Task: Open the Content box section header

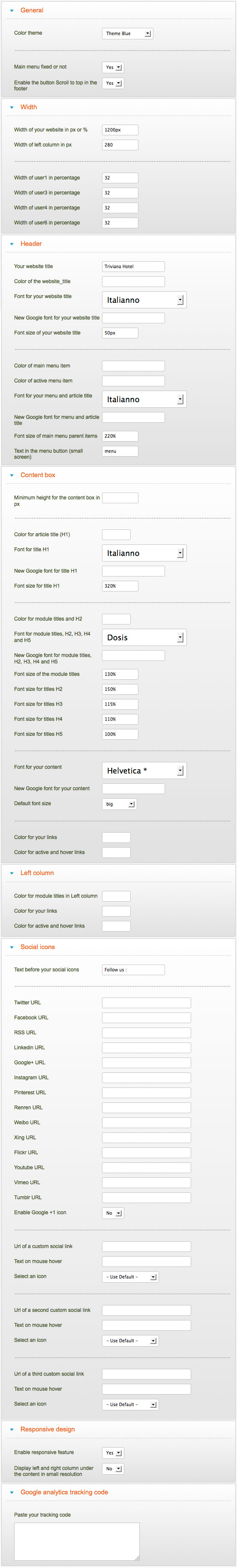Action: pyautogui.click(x=38, y=475)
